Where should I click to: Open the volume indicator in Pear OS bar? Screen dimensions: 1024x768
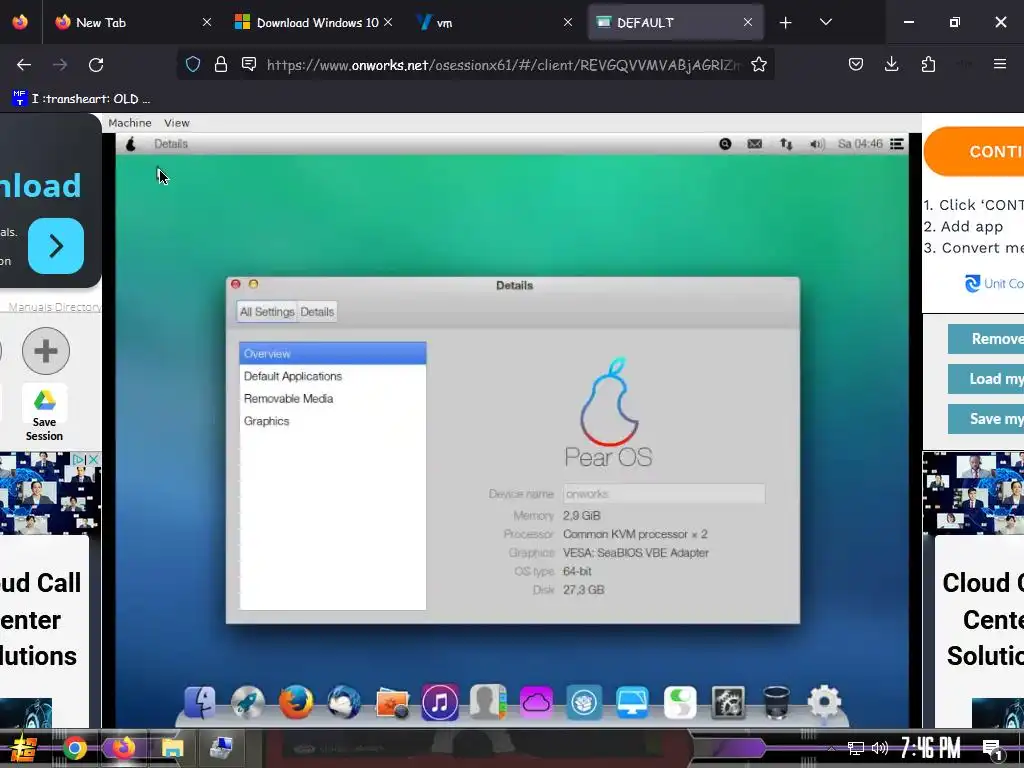[x=817, y=144]
